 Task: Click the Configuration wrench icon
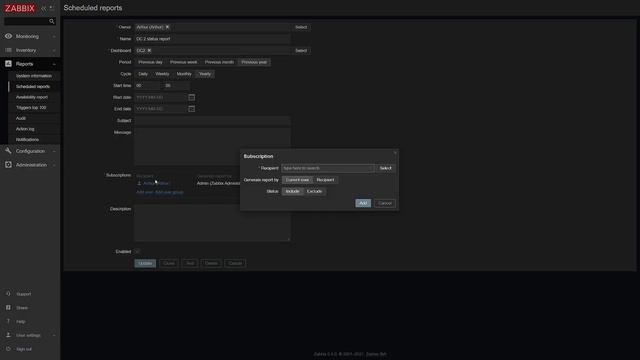[x=8, y=151]
